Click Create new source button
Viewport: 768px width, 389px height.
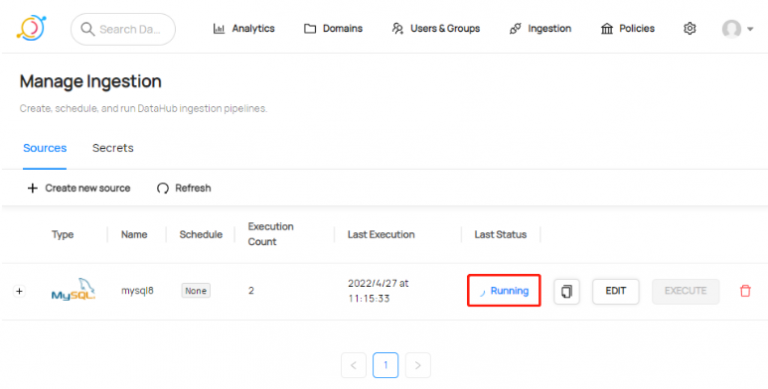click(x=78, y=188)
